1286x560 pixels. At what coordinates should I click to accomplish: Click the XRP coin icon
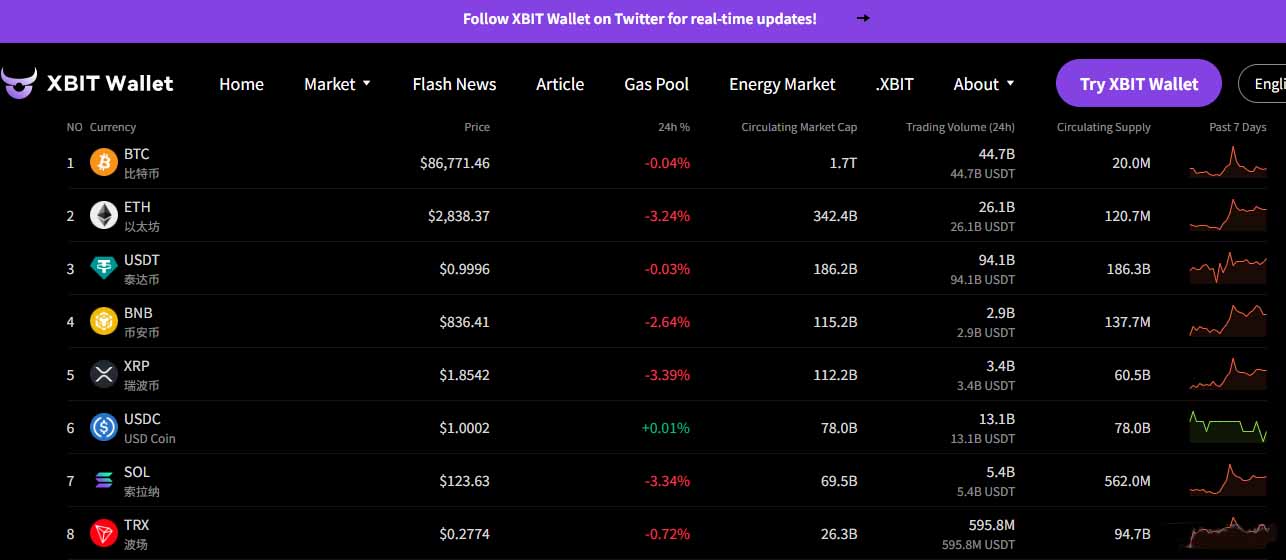(104, 374)
